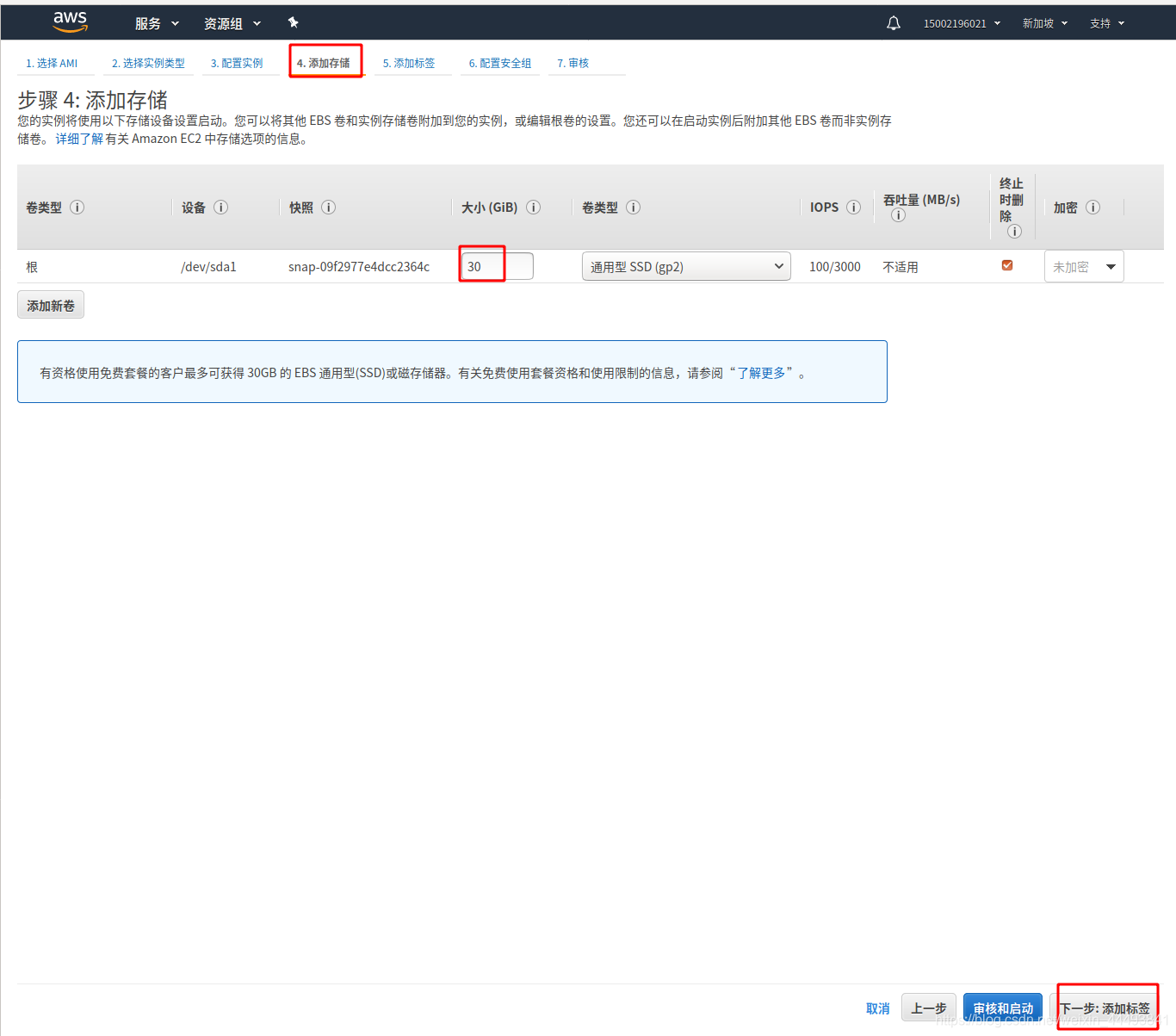Go to step 7. 审核 tab
Viewport: 1176px width, 1036px height.
573,64
